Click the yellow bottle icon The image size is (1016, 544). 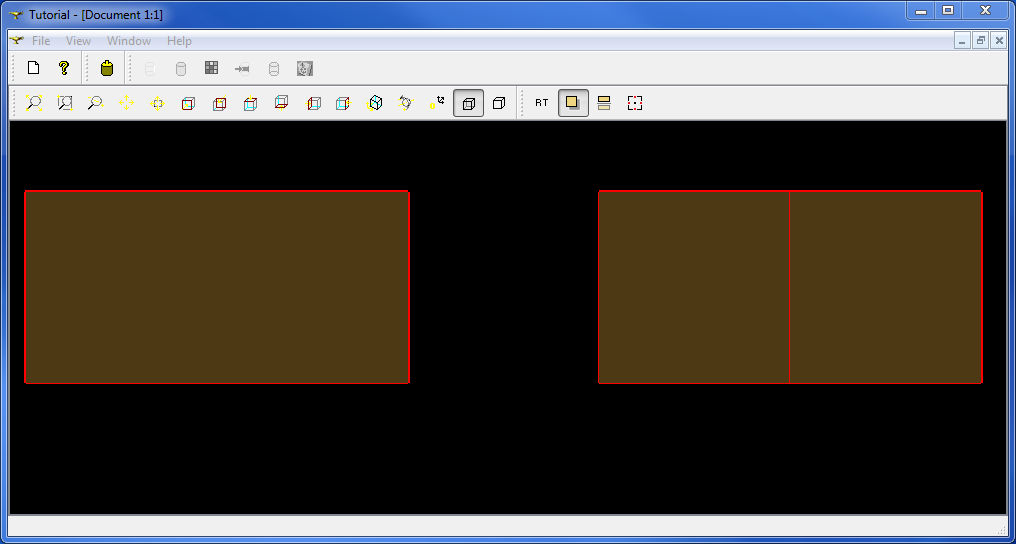(x=107, y=69)
